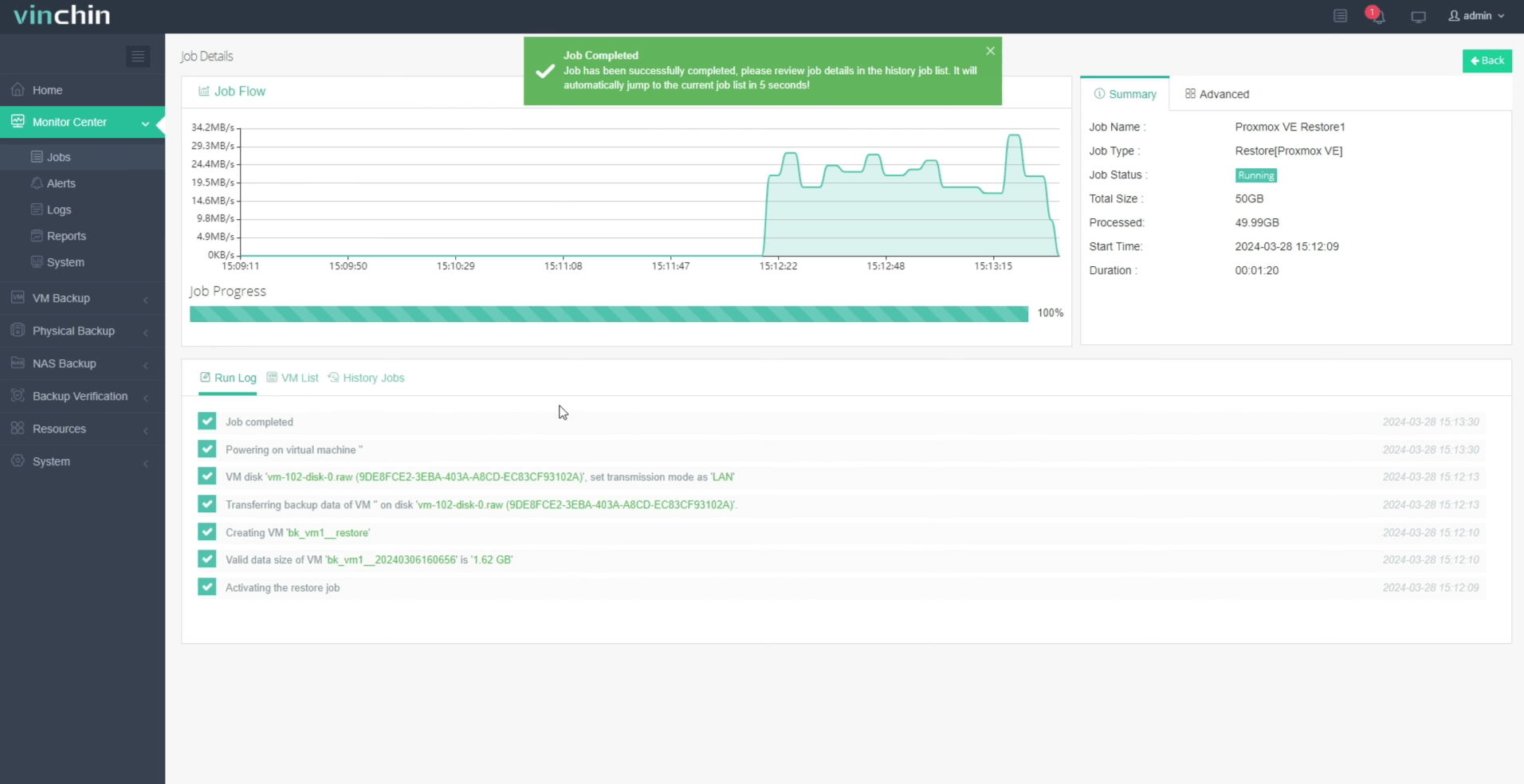Viewport: 1524px width, 784px height.
Task: Click the 49.99GB processed value
Action: 1257,222
